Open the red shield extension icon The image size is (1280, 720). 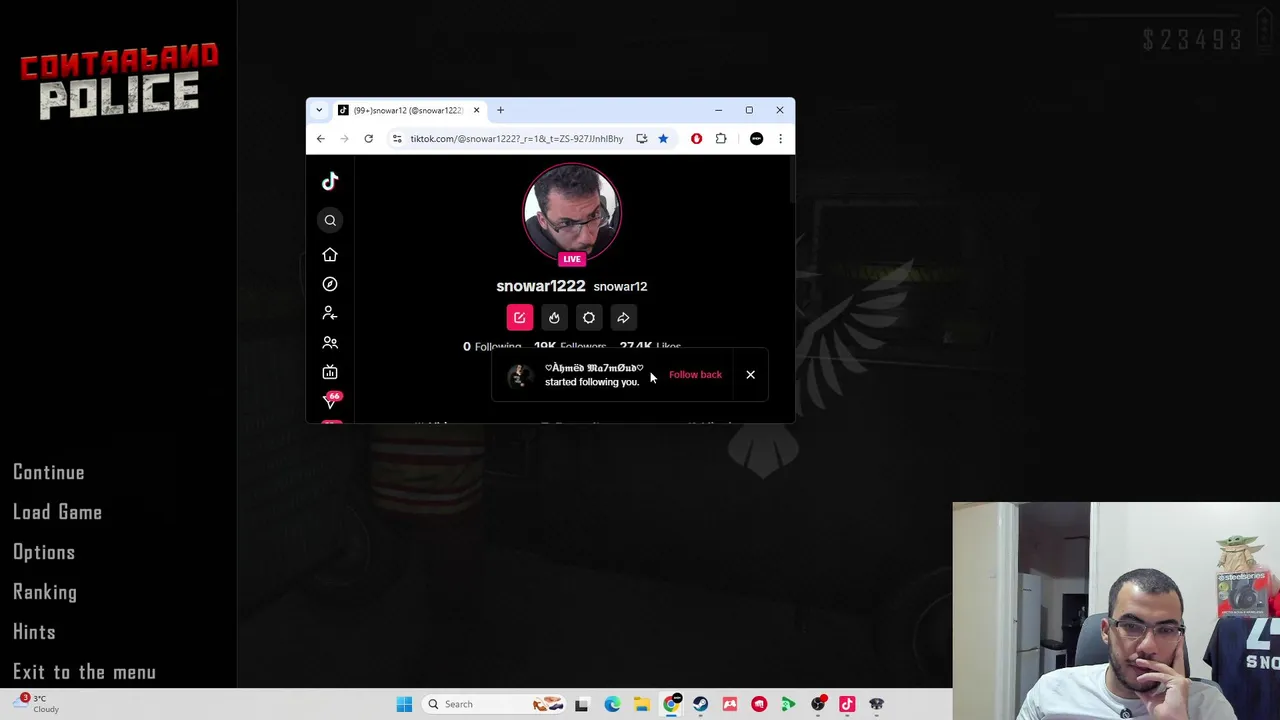(x=697, y=139)
